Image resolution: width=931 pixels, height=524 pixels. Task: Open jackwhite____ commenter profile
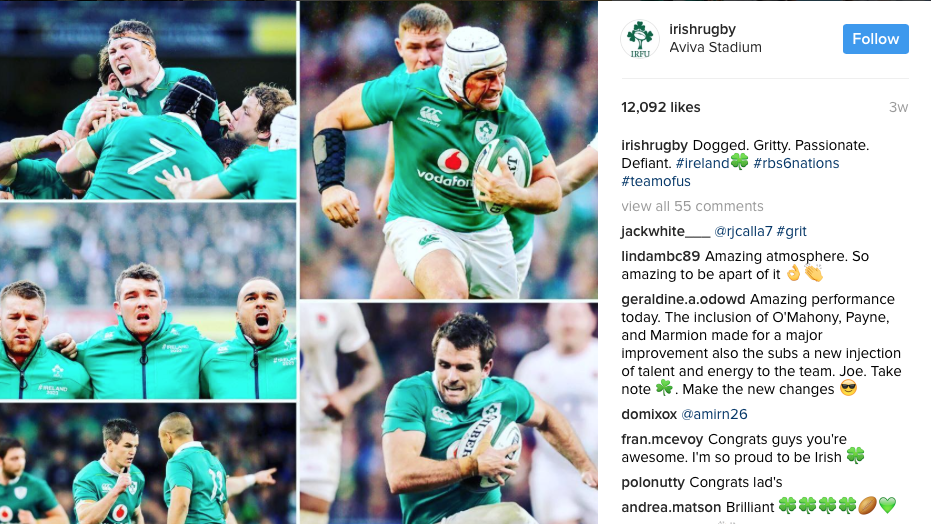tap(666, 231)
